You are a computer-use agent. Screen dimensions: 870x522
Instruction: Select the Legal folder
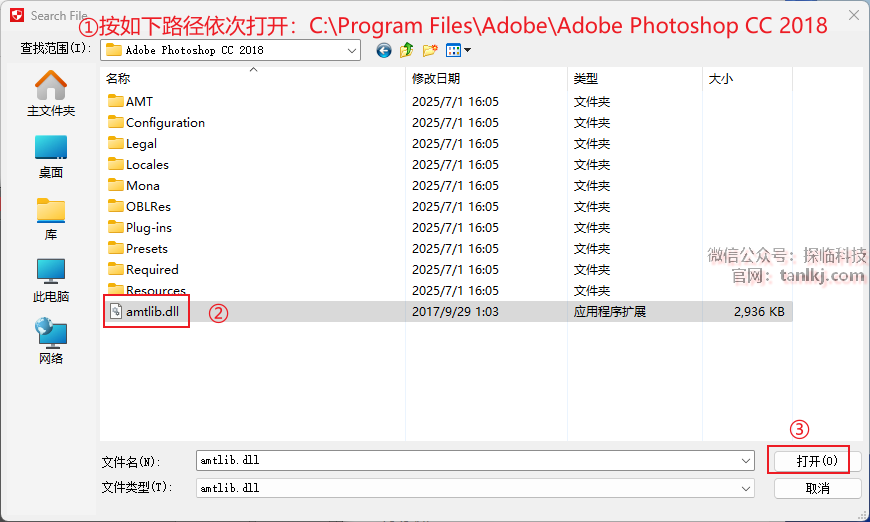pyautogui.click(x=133, y=144)
